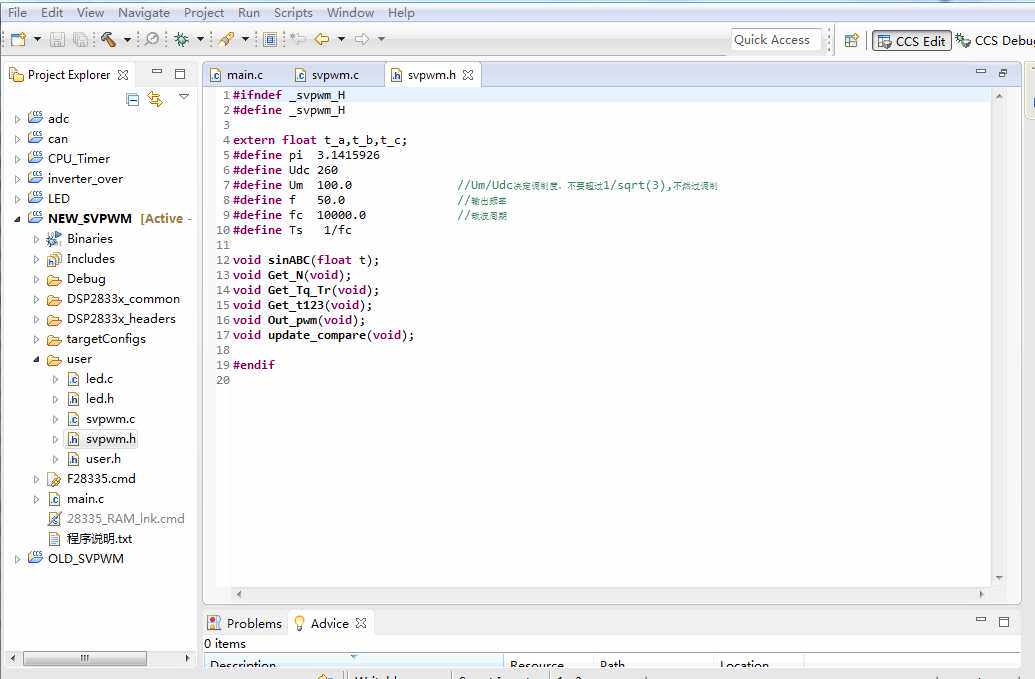Image resolution: width=1035 pixels, height=679 pixels.
Task: Open the Scripts menu
Action: (293, 12)
